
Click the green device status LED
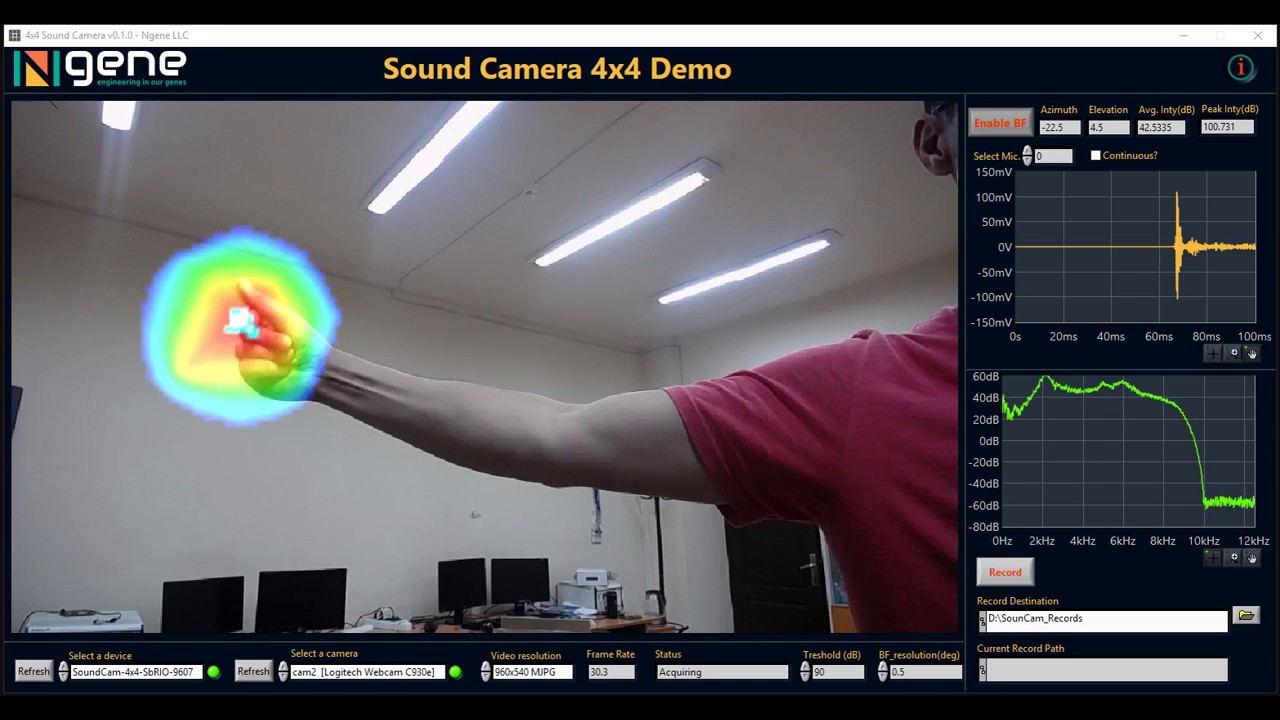(x=213, y=672)
